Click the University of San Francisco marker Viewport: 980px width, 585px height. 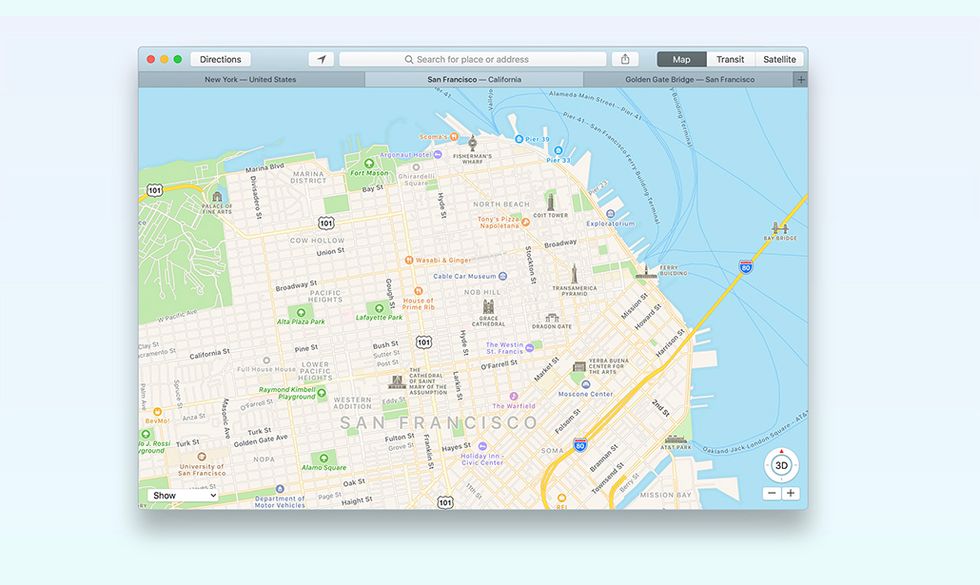[201, 457]
